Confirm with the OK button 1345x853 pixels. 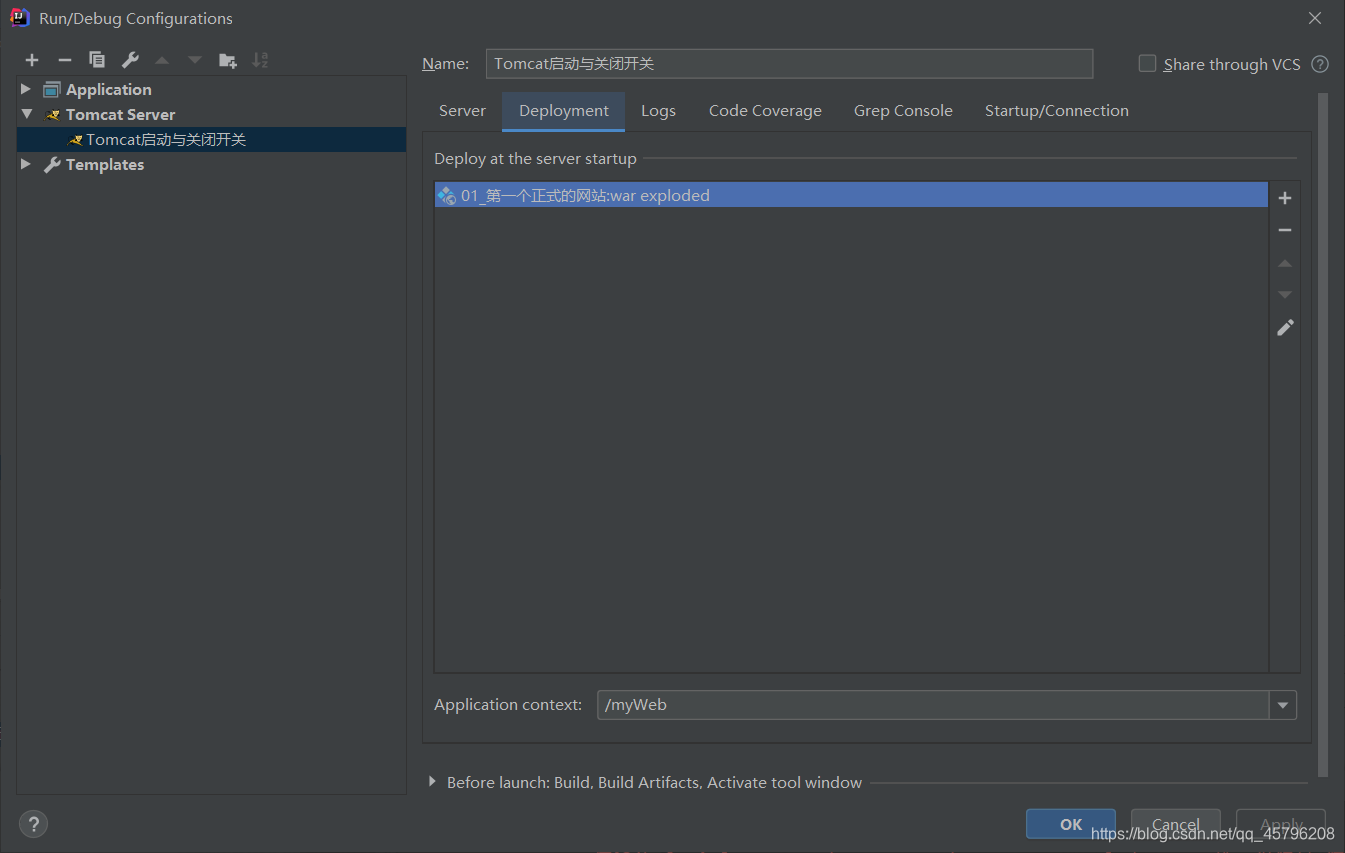[1071, 824]
